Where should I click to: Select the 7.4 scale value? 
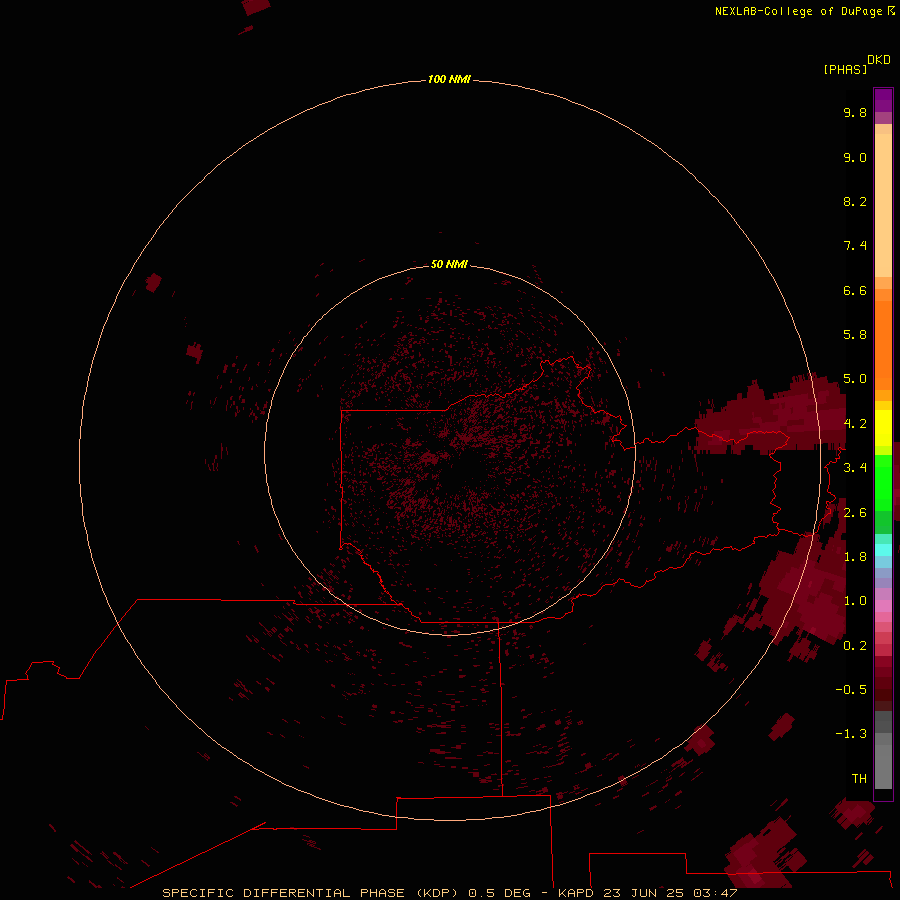[855, 246]
